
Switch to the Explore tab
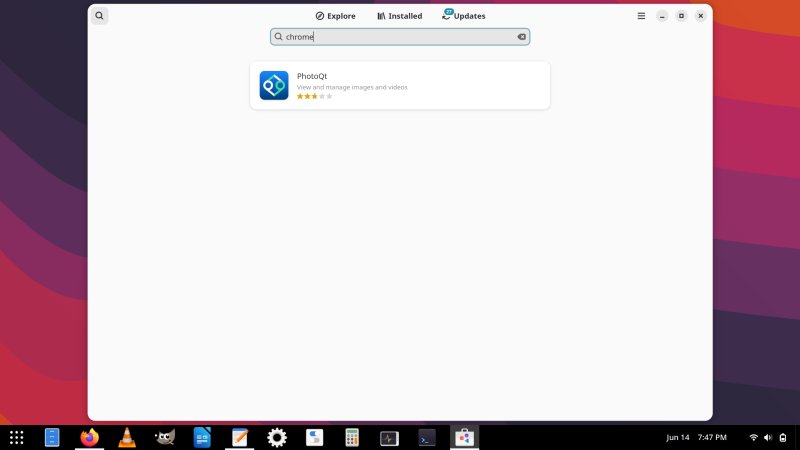pos(335,16)
